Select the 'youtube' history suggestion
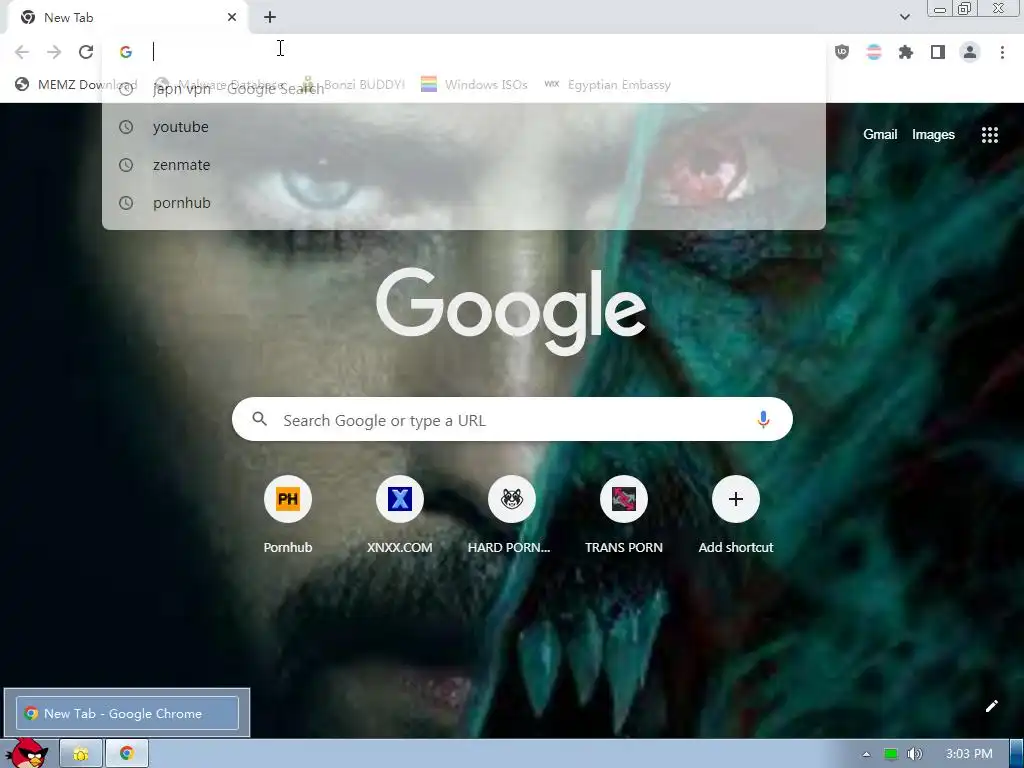The height and width of the screenshot is (768, 1024). pyautogui.click(x=464, y=127)
